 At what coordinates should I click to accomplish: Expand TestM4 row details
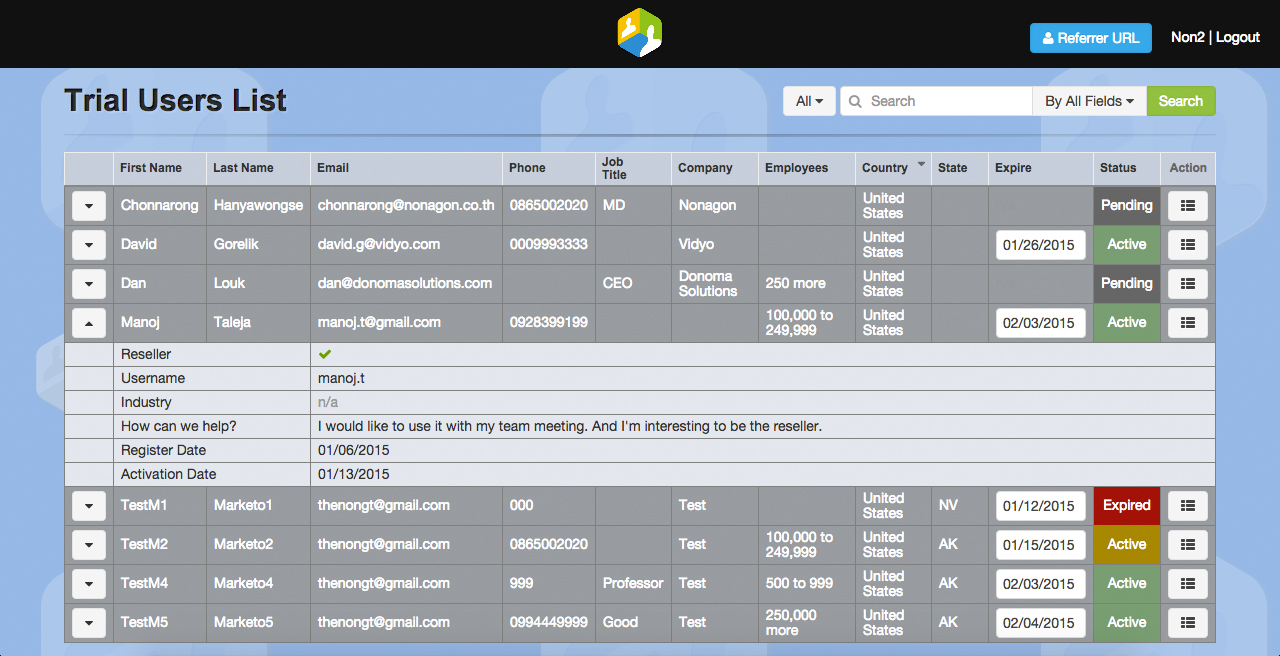point(89,584)
